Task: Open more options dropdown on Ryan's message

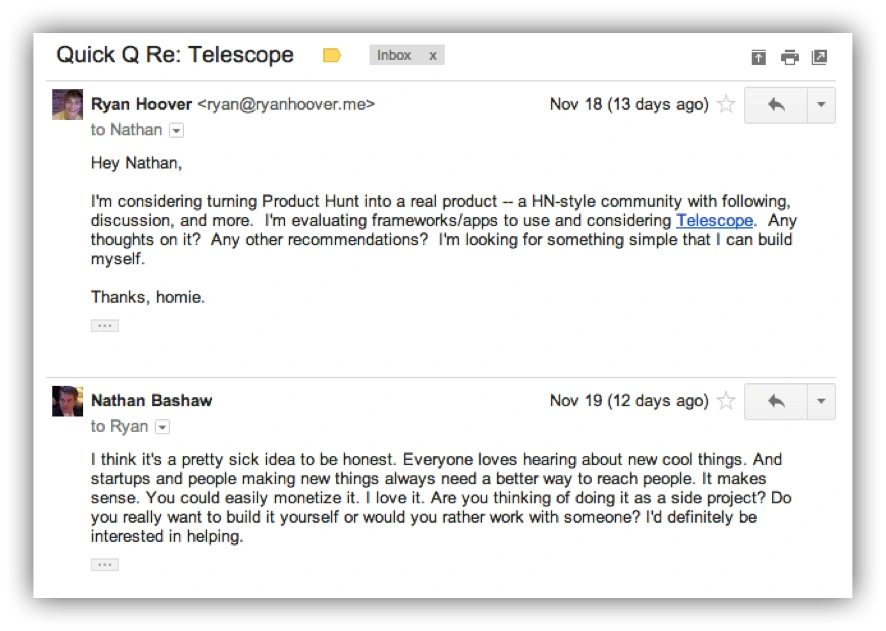Action: coord(821,104)
